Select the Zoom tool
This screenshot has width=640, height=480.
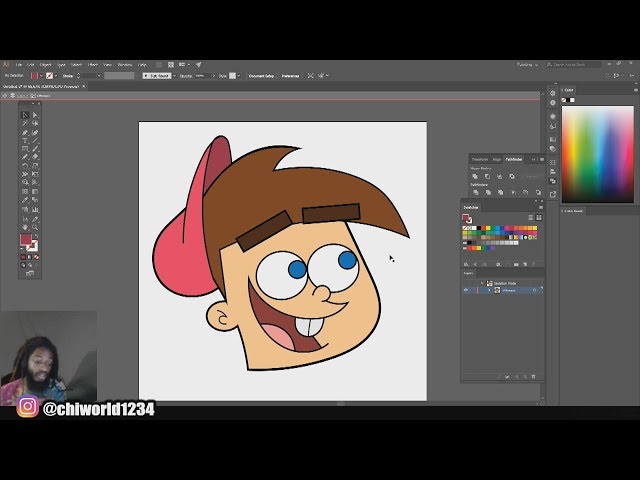pos(35,227)
